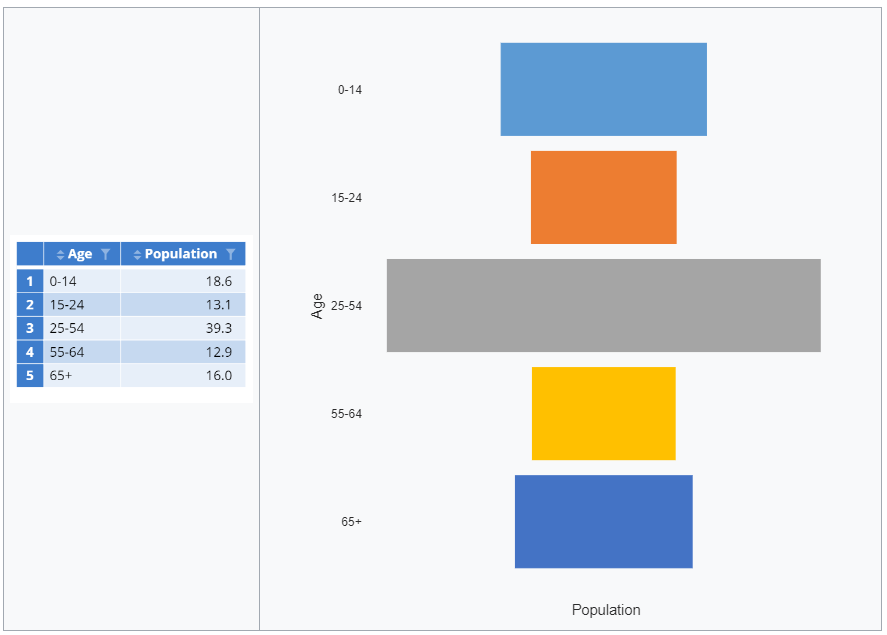Select row 3 of the table
887x635 pixels.
coord(30,328)
